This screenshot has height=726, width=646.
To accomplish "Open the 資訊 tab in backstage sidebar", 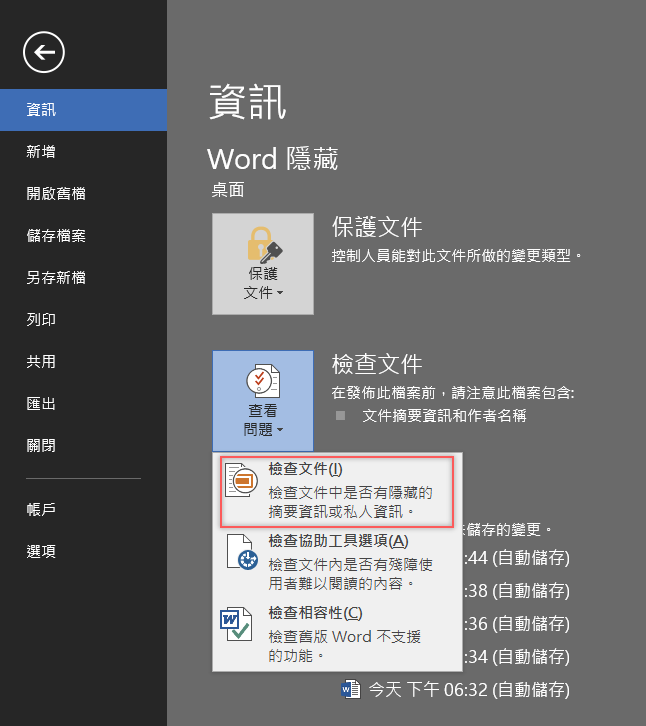I will [83, 110].
